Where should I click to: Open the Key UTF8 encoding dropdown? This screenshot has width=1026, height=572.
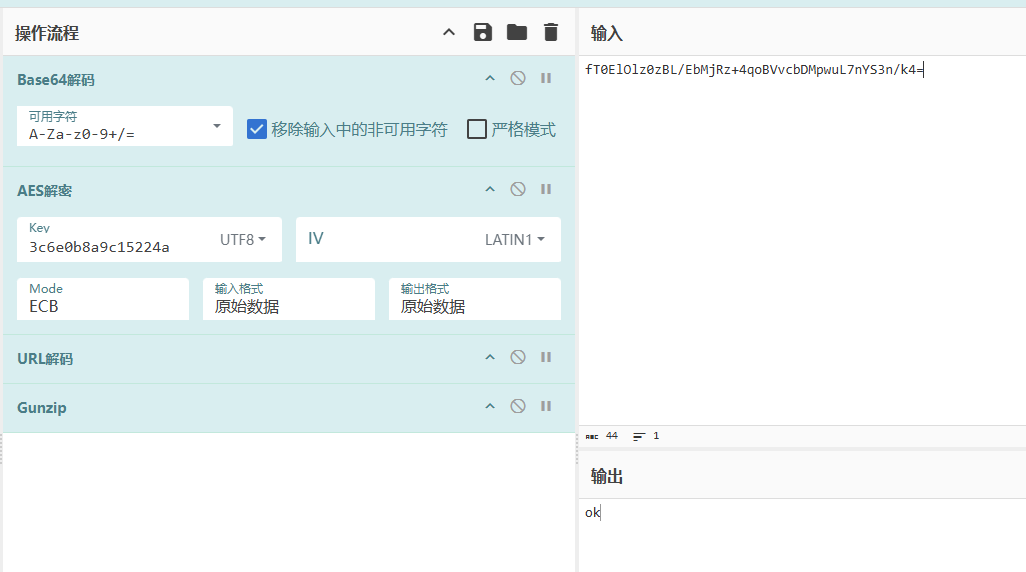[x=243, y=240]
